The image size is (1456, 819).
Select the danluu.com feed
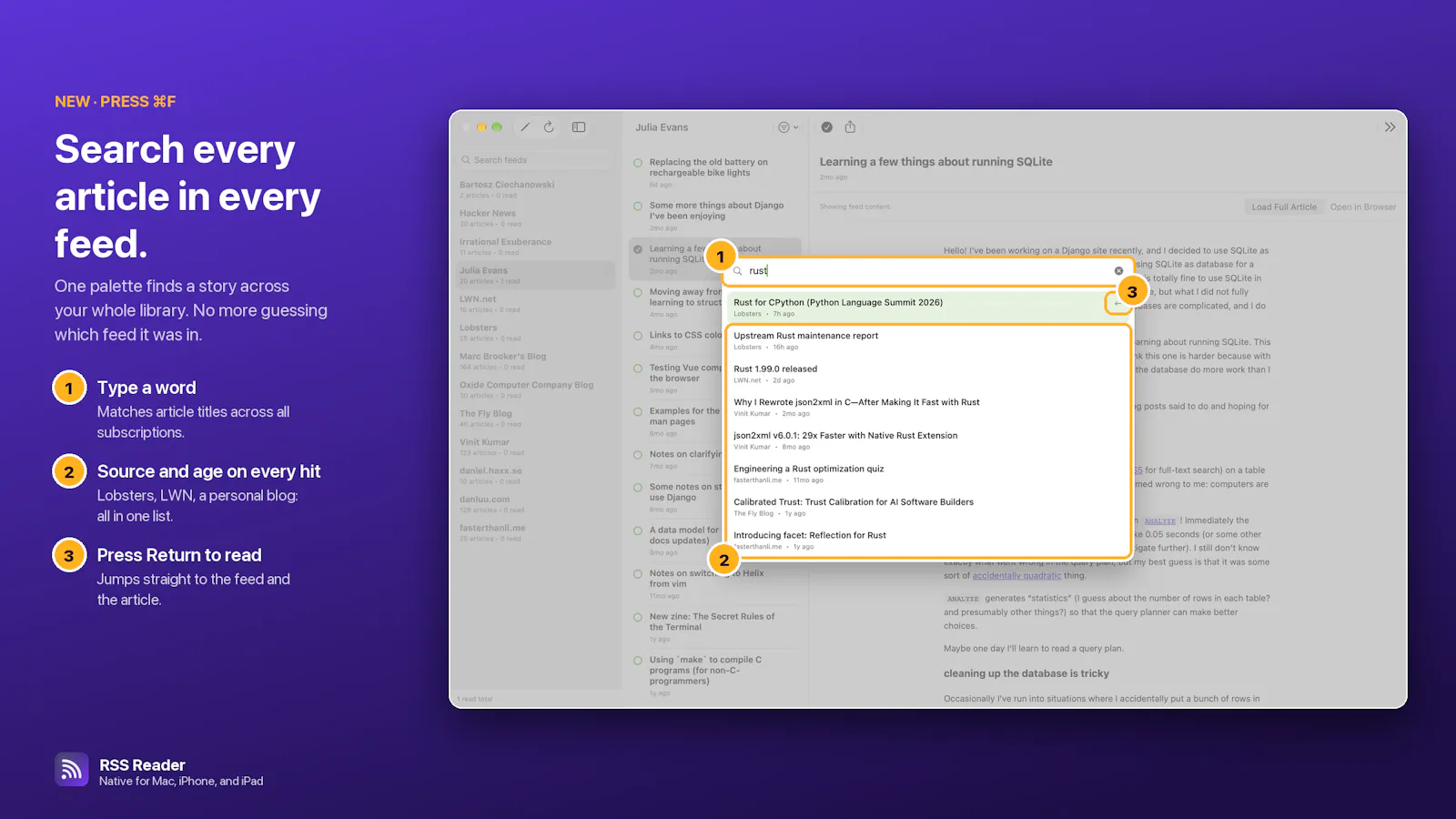(537, 504)
